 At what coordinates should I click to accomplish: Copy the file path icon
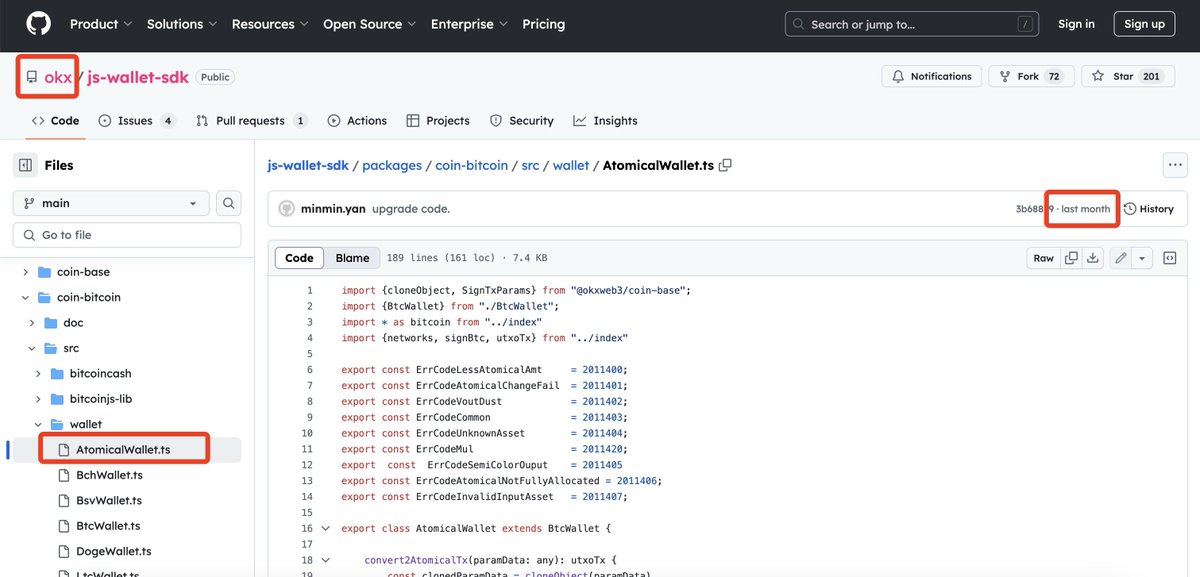click(726, 165)
